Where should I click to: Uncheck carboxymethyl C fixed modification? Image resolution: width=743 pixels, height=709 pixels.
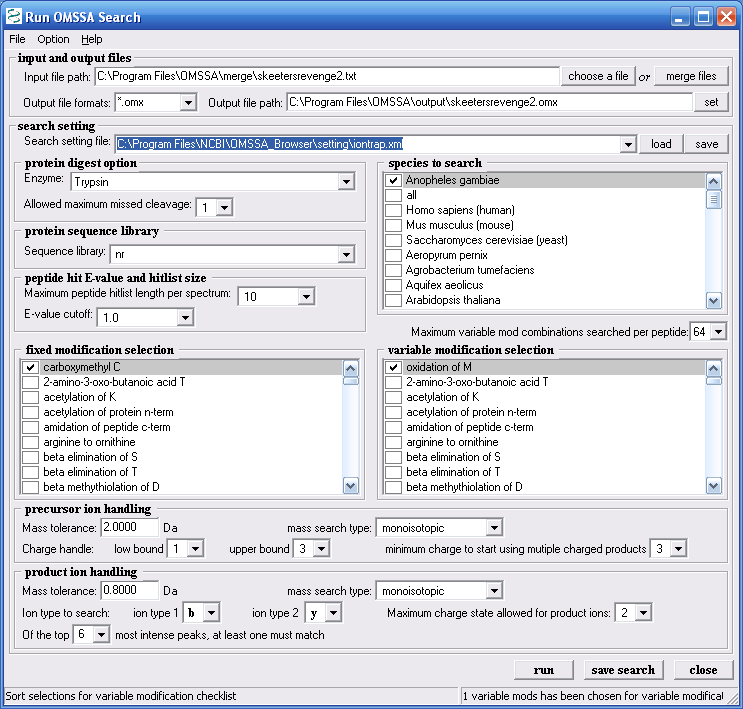[31, 367]
